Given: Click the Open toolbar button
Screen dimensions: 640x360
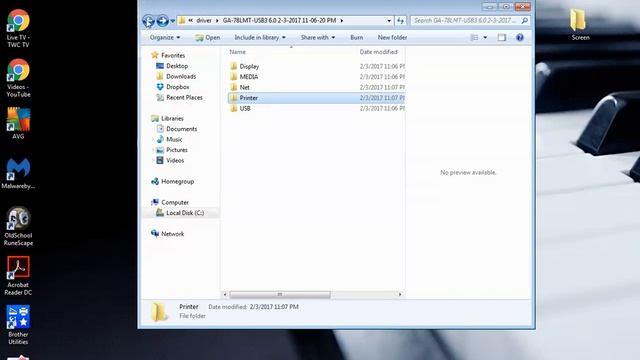Looking at the screenshot, I should [x=208, y=38].
